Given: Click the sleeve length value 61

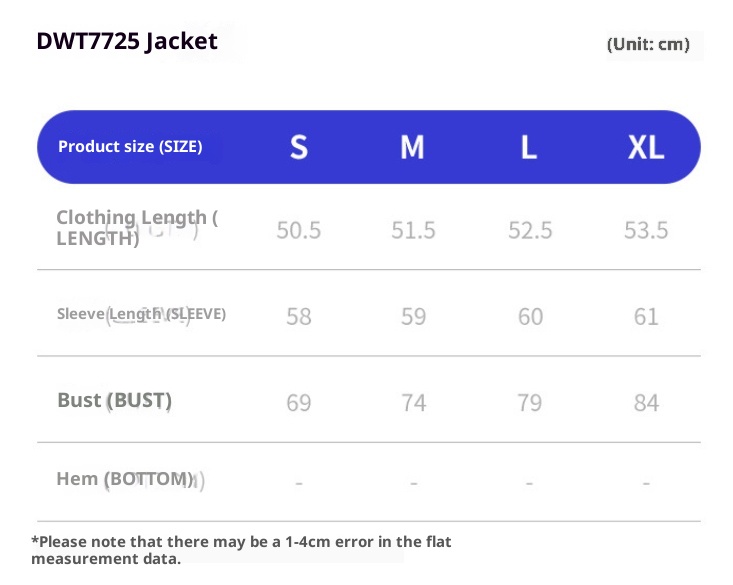Looking at the screenshot, I should [646, 317].
